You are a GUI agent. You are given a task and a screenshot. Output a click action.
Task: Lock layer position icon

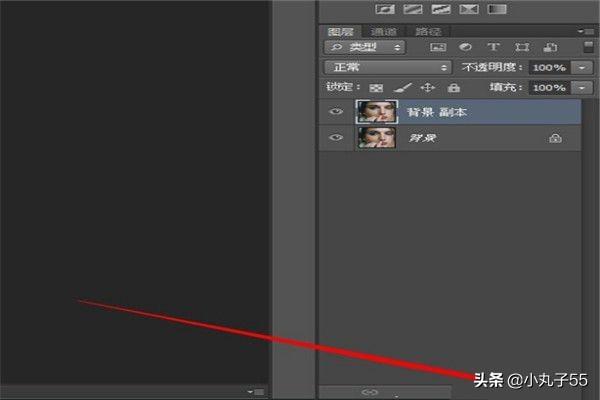427,88
